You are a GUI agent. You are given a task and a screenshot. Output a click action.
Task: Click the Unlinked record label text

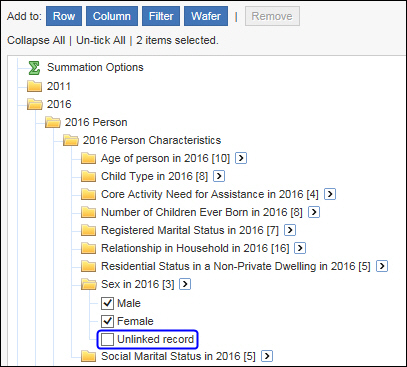155,339
